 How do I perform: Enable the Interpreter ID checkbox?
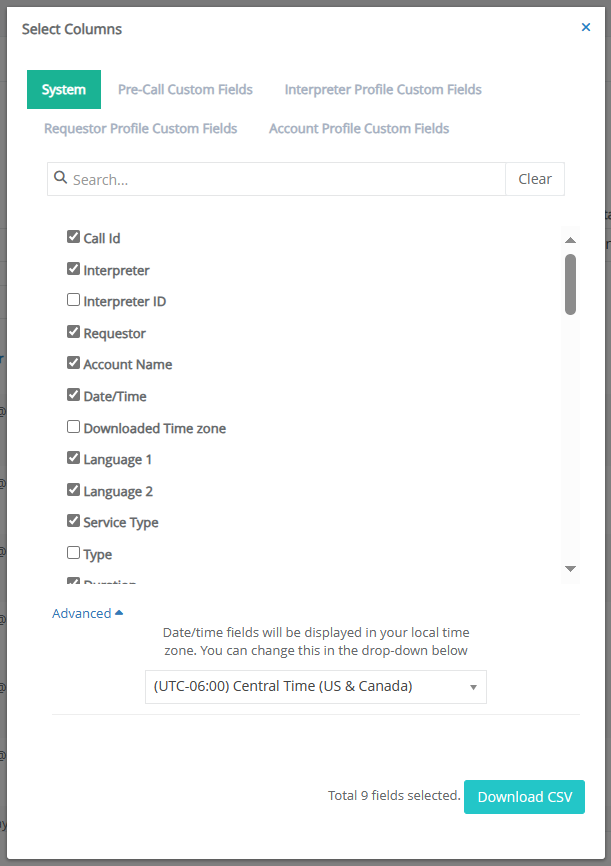tap(73, 300)
